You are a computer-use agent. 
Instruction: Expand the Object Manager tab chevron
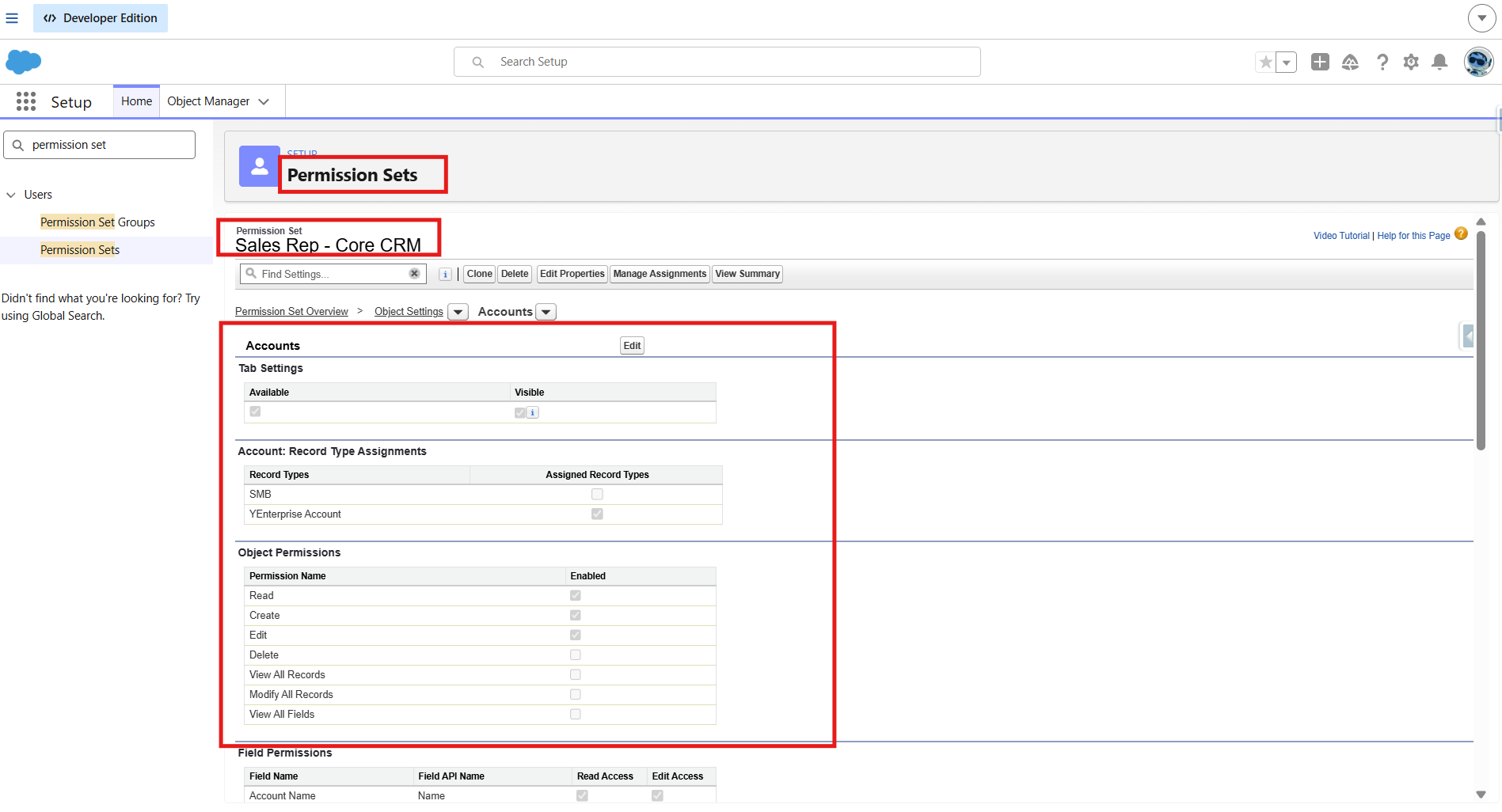(264, 101)
